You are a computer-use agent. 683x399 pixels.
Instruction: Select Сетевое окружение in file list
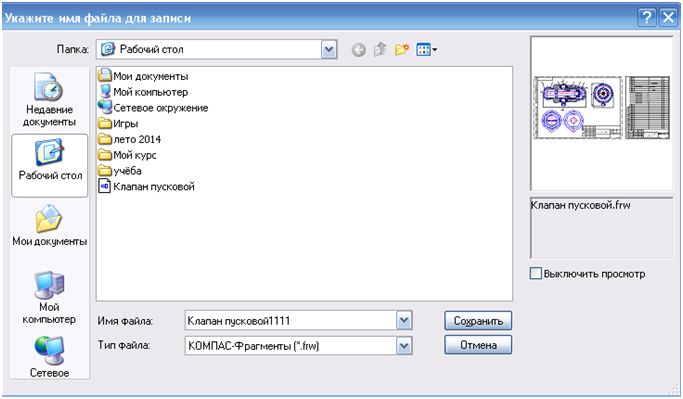click(153, 108)
